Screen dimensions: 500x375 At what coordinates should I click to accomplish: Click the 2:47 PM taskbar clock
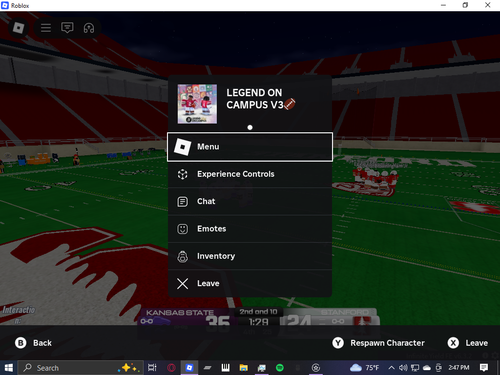[x=459, y=368]
